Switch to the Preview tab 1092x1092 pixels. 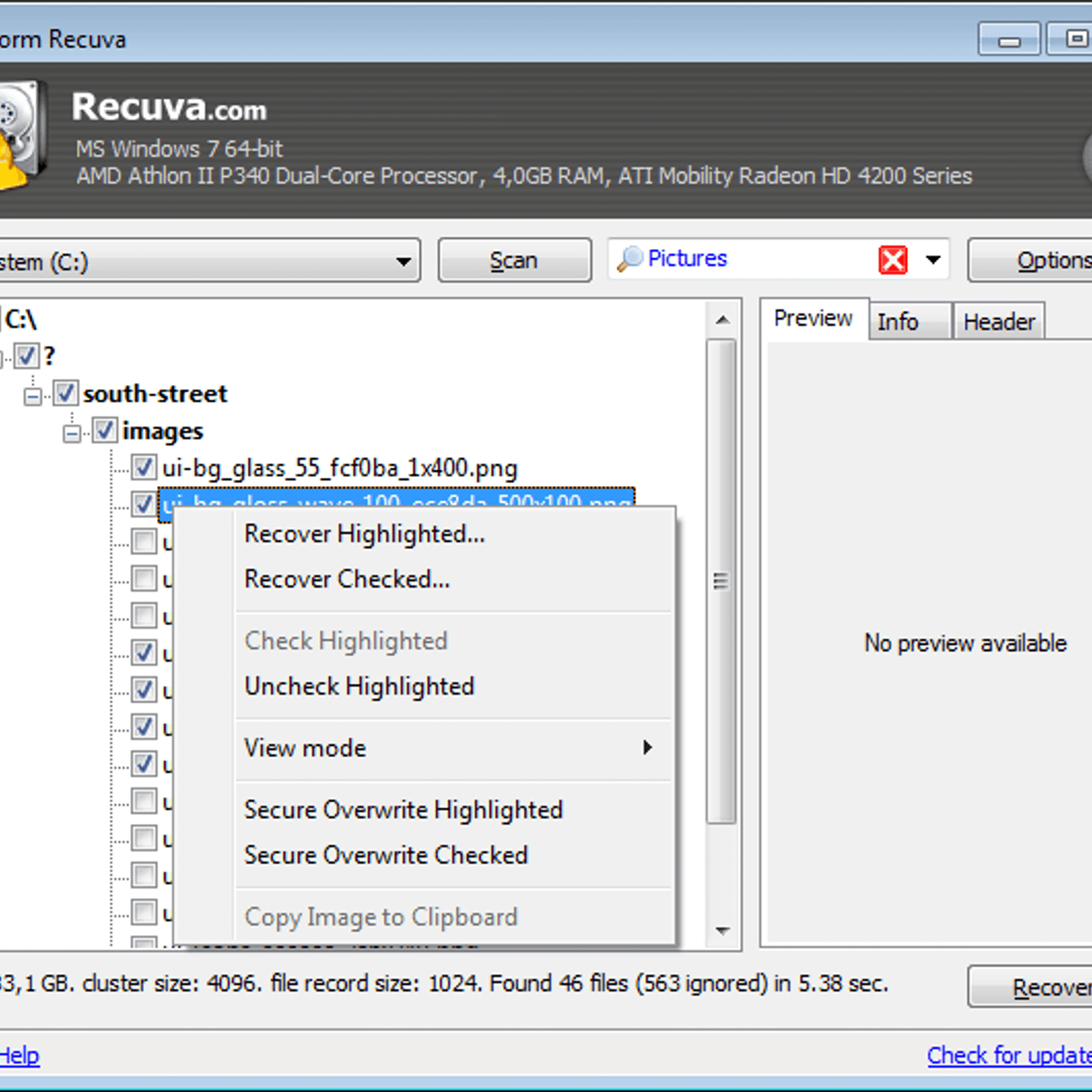point(813,318)
